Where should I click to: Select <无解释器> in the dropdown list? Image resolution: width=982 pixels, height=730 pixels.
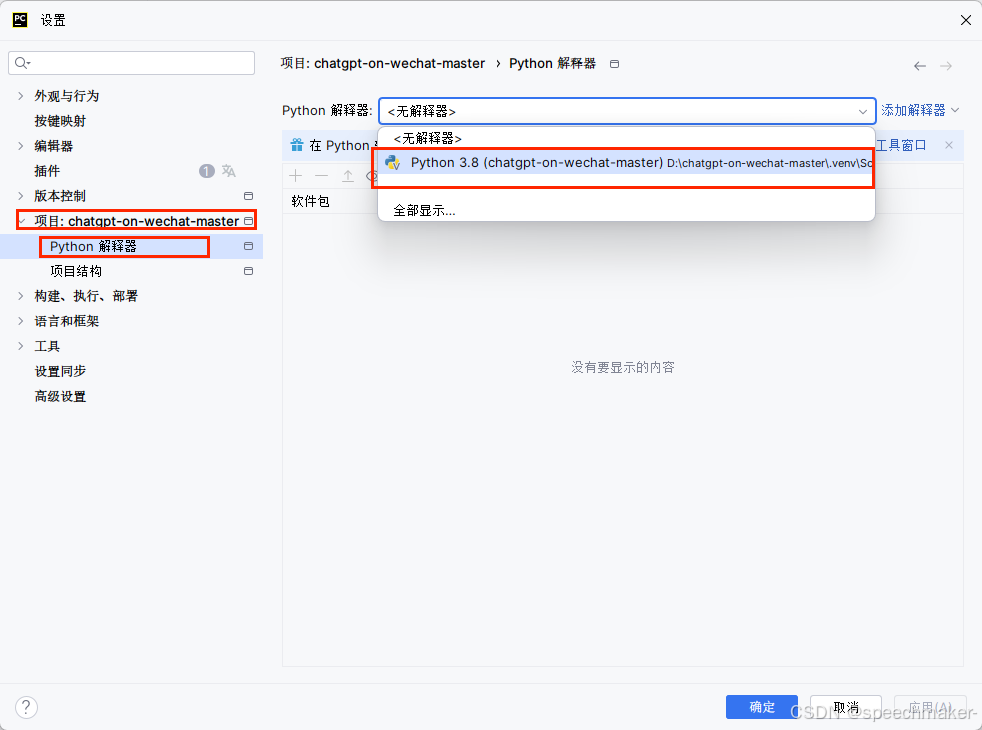pos(626,138)
